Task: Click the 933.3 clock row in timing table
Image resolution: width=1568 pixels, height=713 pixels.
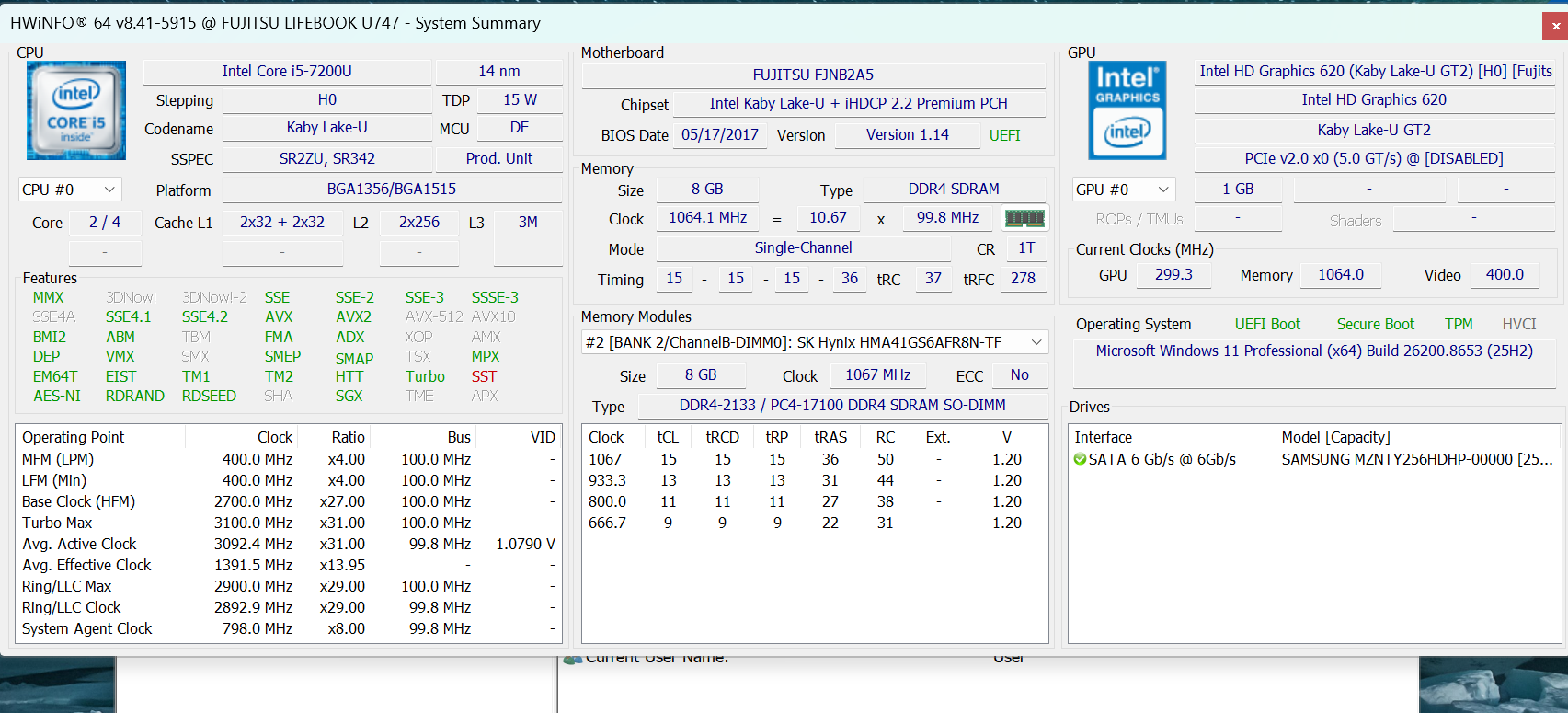Action: [815, 480]
